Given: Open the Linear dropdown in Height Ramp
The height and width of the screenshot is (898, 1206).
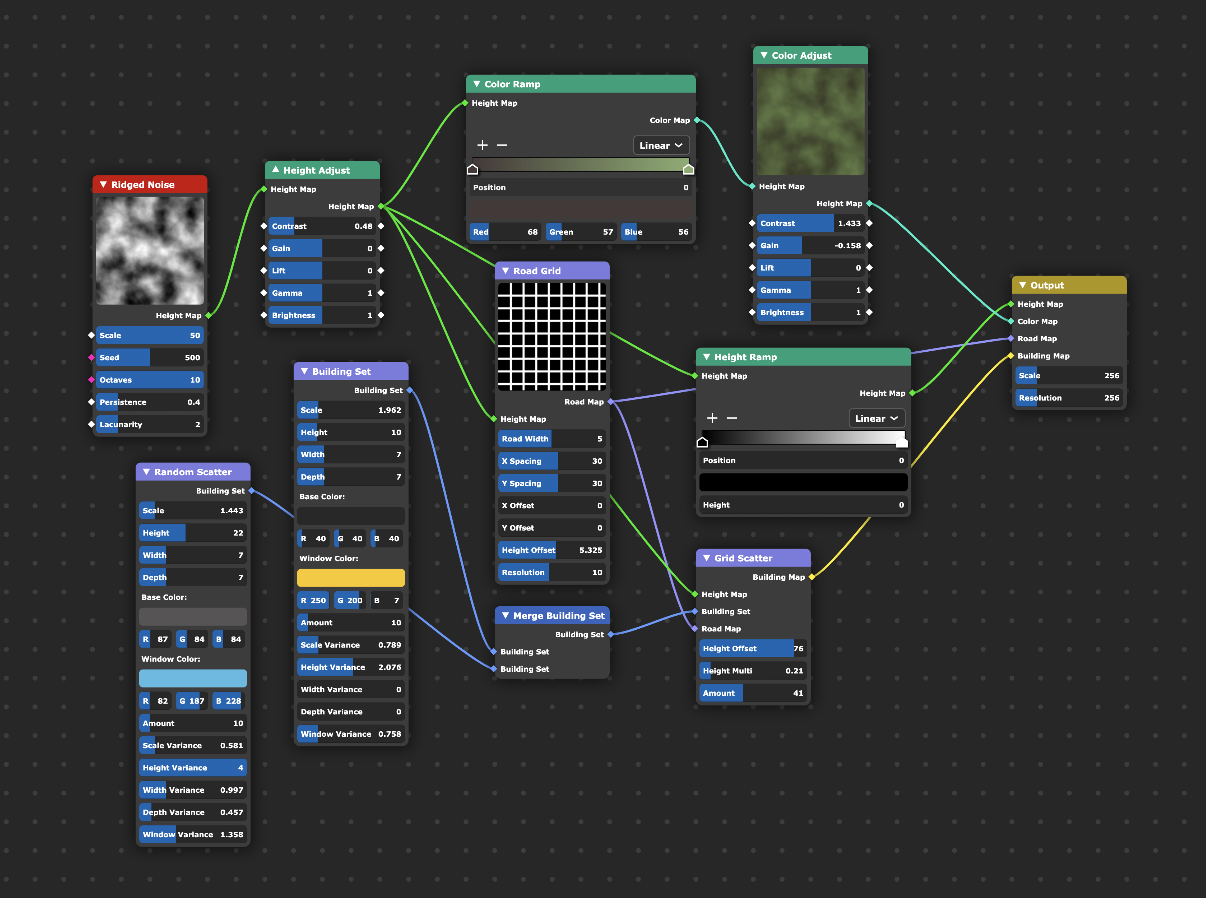Looking at the screenshot, I should coord(877,418).
